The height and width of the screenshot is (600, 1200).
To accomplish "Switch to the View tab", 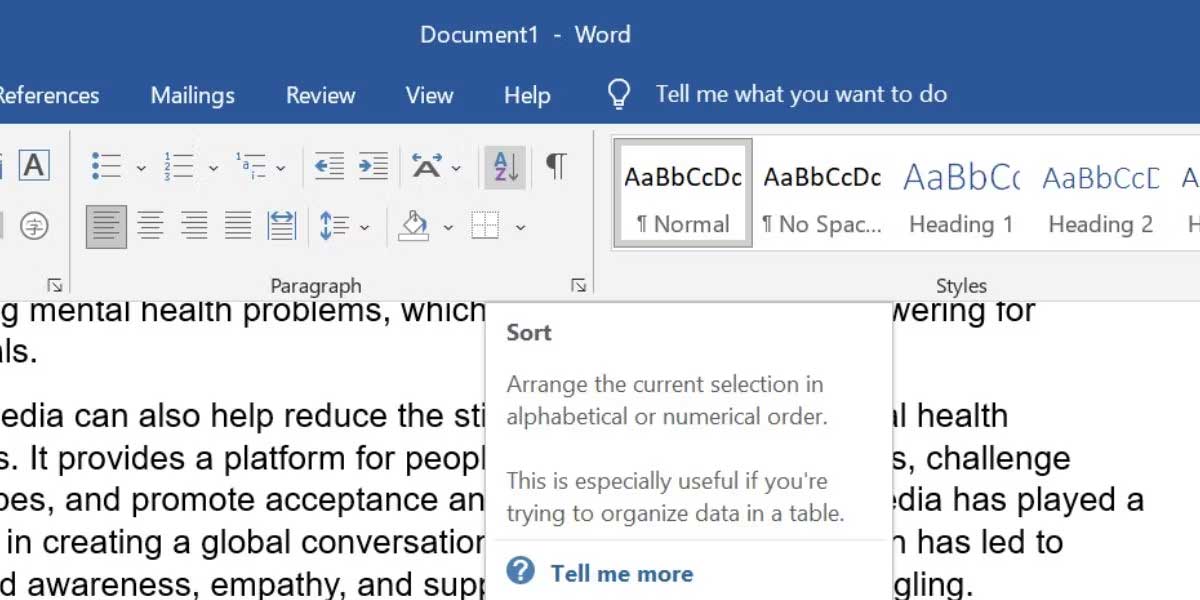I will [429, 96].
